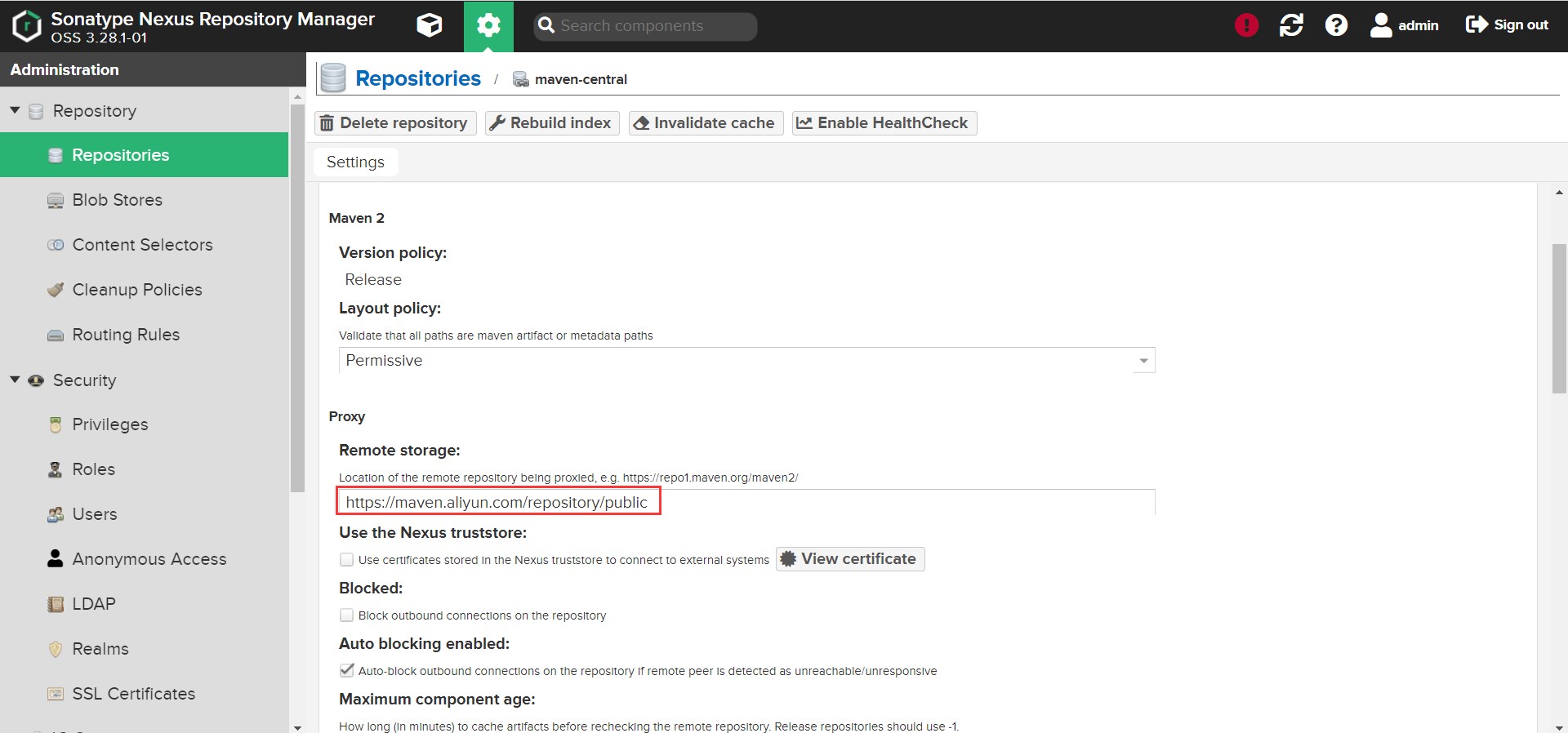Click the Content Selectors icon
1568x733 pixels.
[x=56, y=245]
